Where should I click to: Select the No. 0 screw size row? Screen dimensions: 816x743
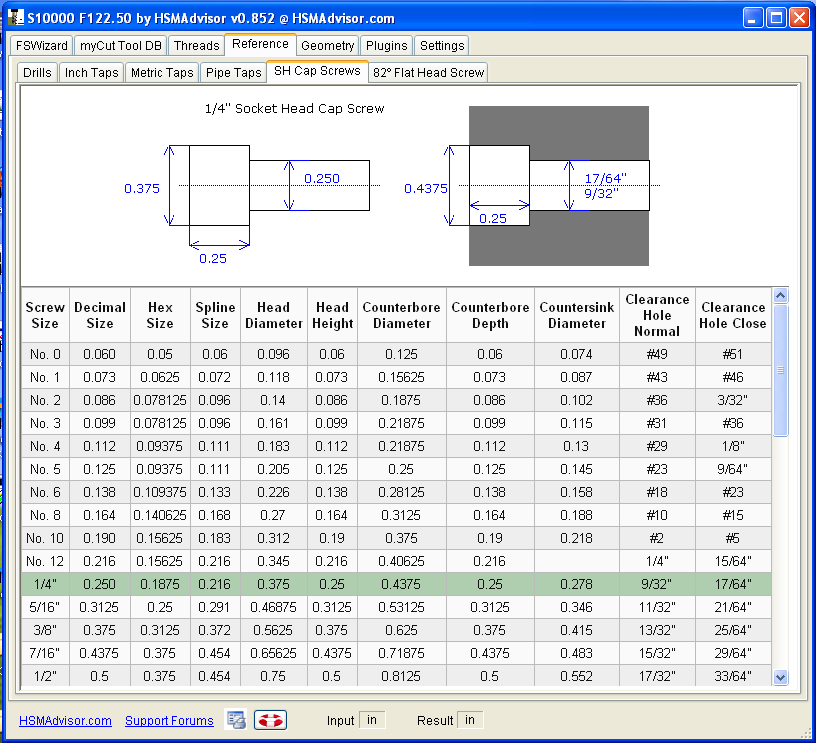pos(396,354)
